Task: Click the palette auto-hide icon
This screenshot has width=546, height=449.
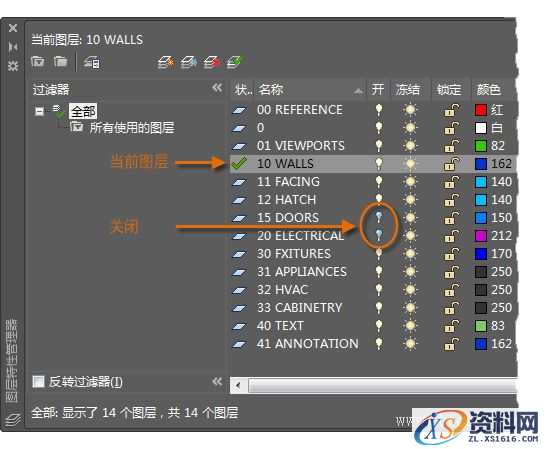Action: click(x=13, y=47)
